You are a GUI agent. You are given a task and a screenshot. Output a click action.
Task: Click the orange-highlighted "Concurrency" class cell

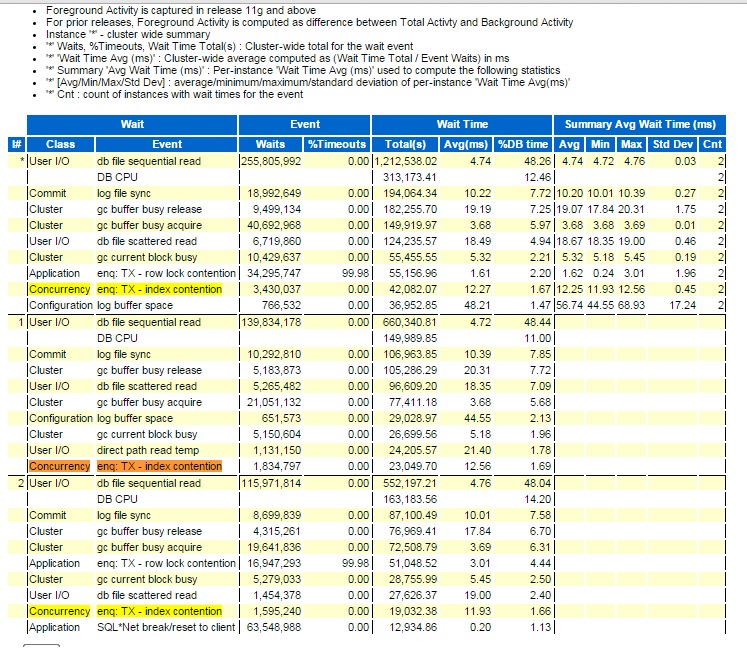(59, 467)
